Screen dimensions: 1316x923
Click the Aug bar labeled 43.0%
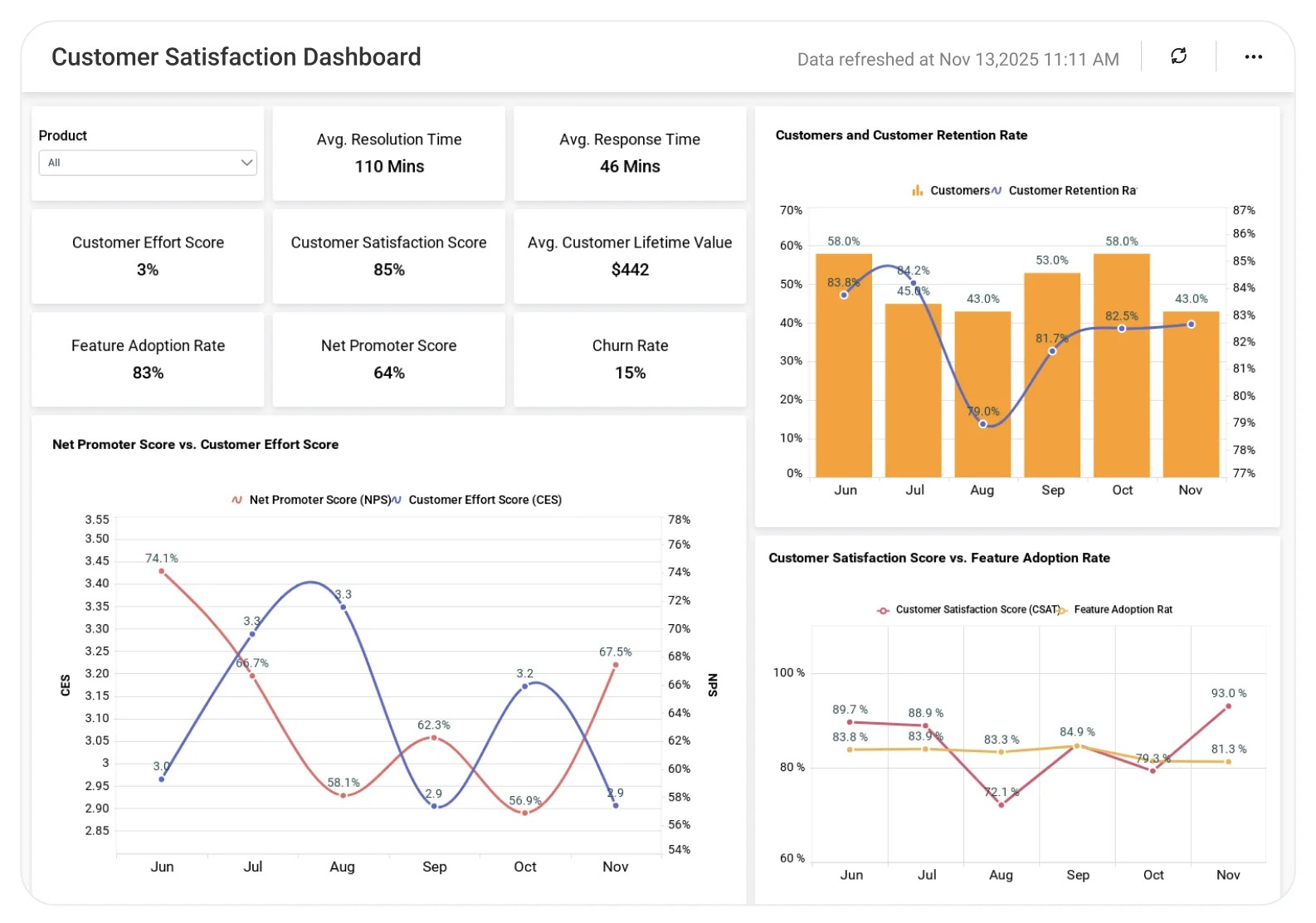(x=982, y=394)
